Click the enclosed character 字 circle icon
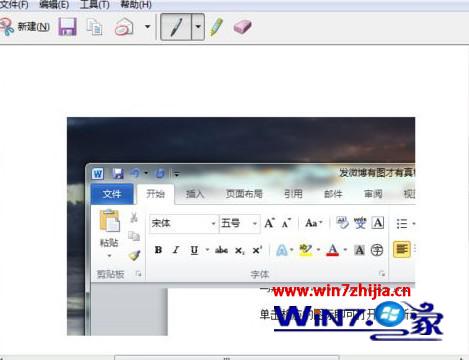This screenshot has height=360, width=469. (377, 250)
